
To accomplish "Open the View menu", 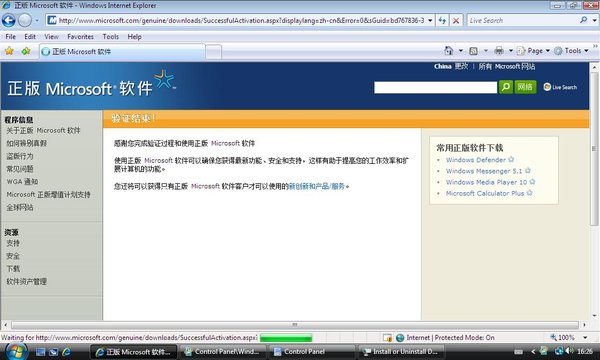I will point(51,37).
